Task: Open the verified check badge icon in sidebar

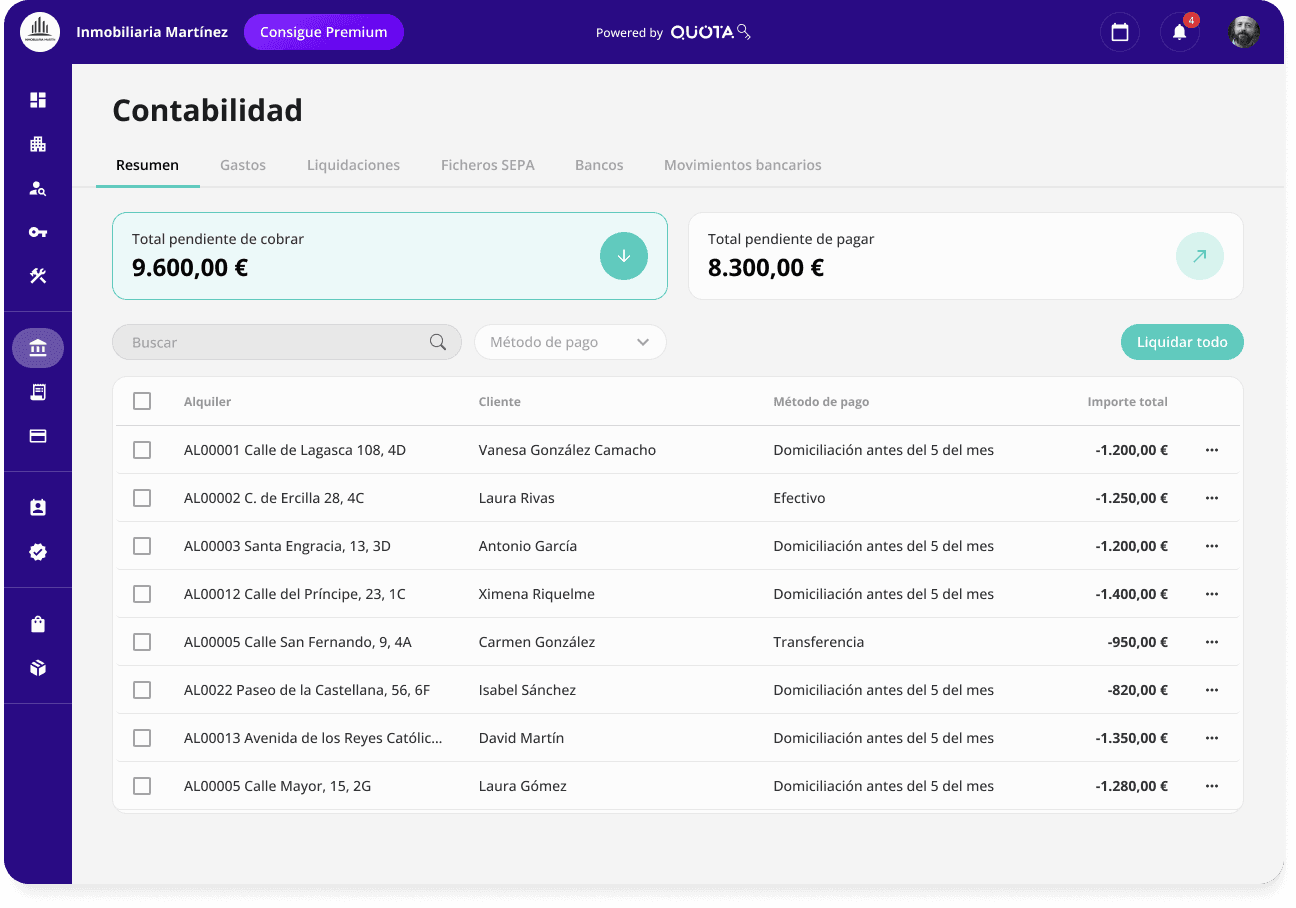Action: [38, 552]
